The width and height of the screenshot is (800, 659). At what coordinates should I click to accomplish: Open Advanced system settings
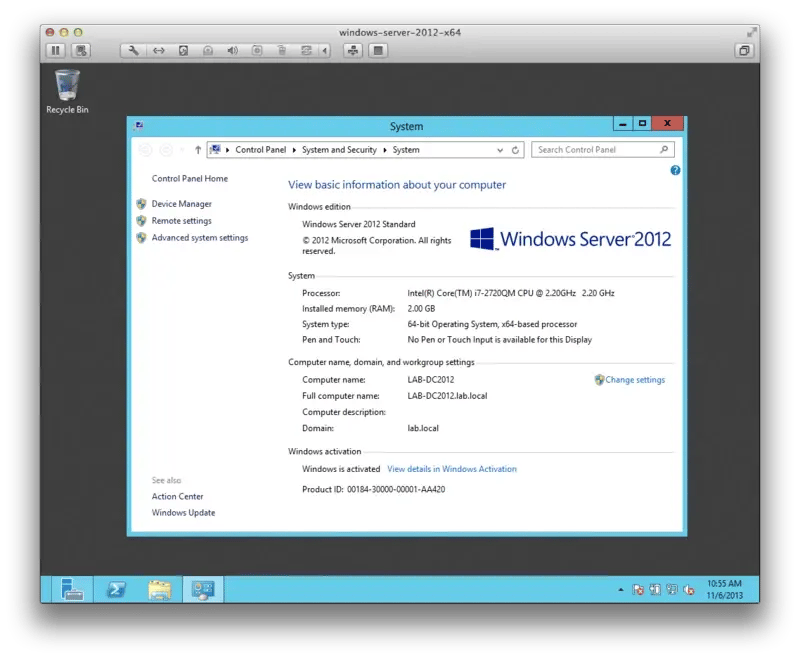coord(199,238)
